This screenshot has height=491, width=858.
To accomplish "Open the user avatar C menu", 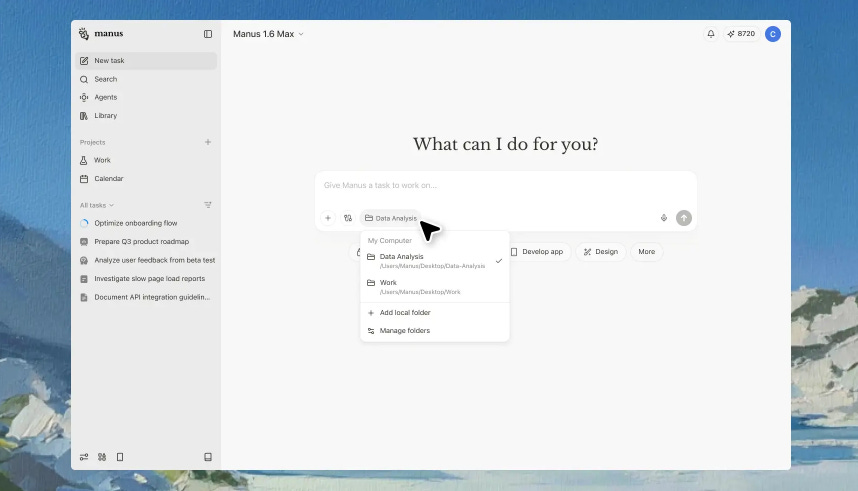I will point(773,34).
